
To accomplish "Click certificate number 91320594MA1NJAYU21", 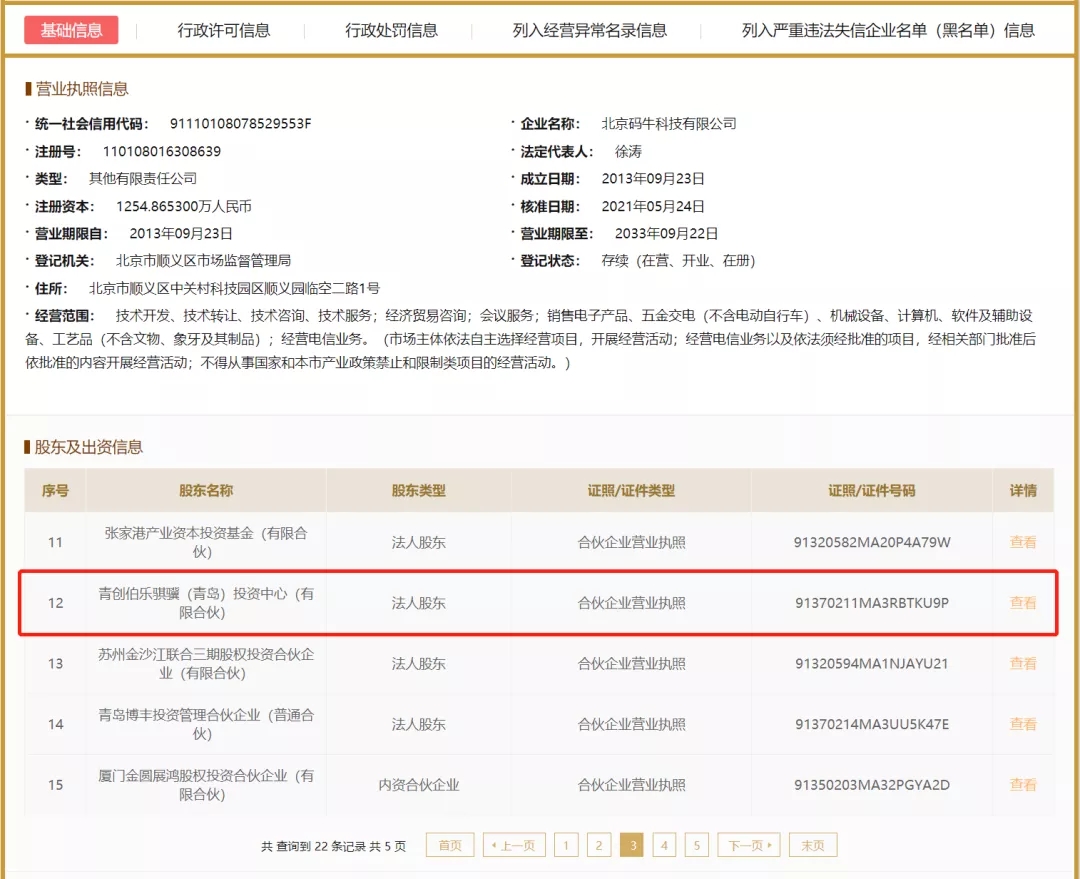I will [871, 663].
